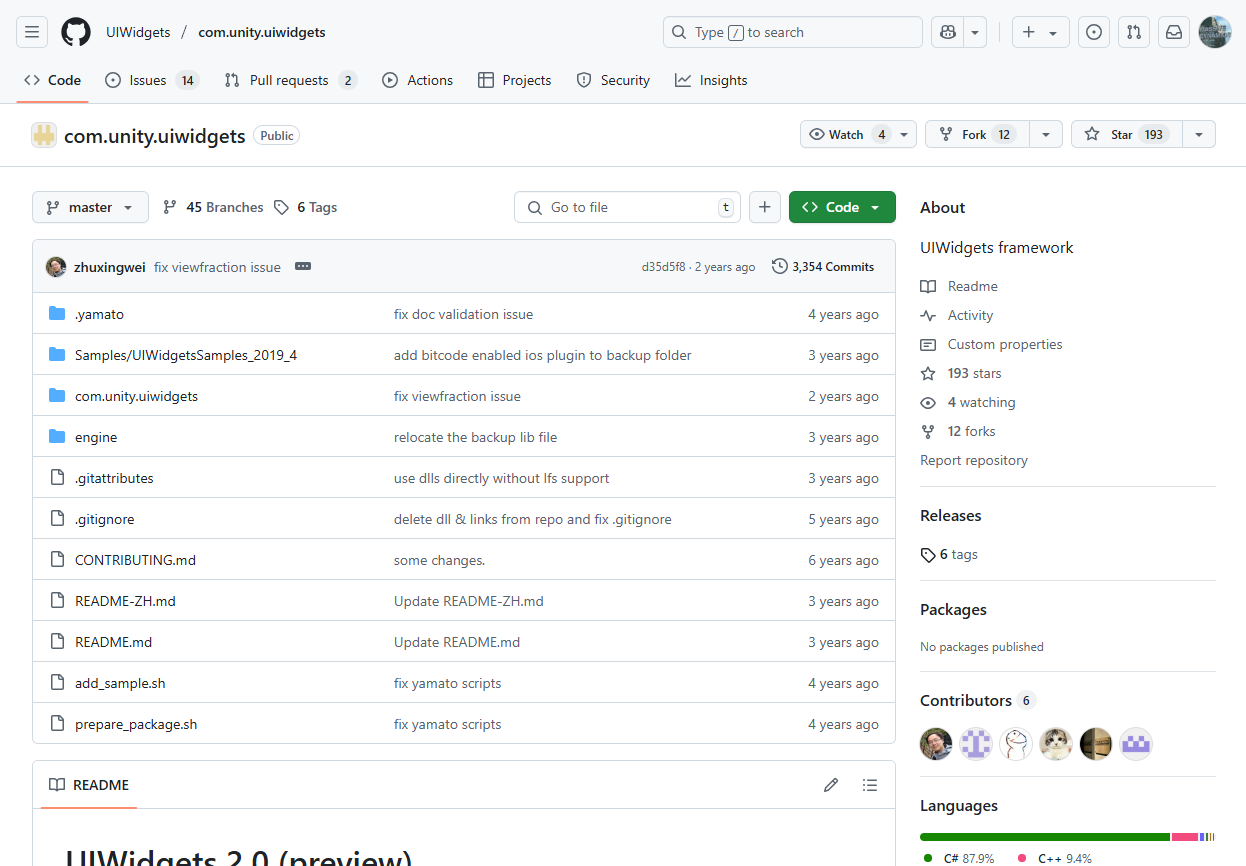Open the .gitattributes file
The height and width of the screenshot is (866, 1246).
click(114, 478)
